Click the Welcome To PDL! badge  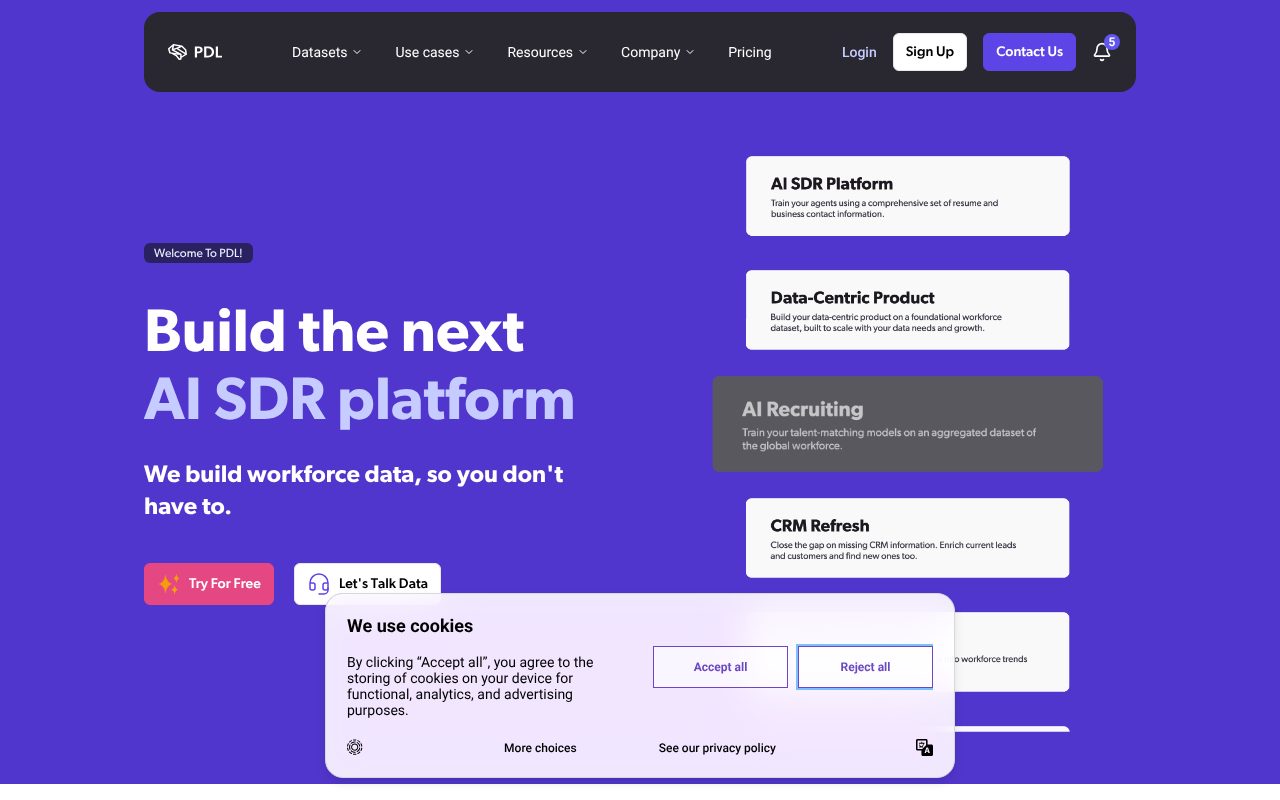click(x=198, y=253)
